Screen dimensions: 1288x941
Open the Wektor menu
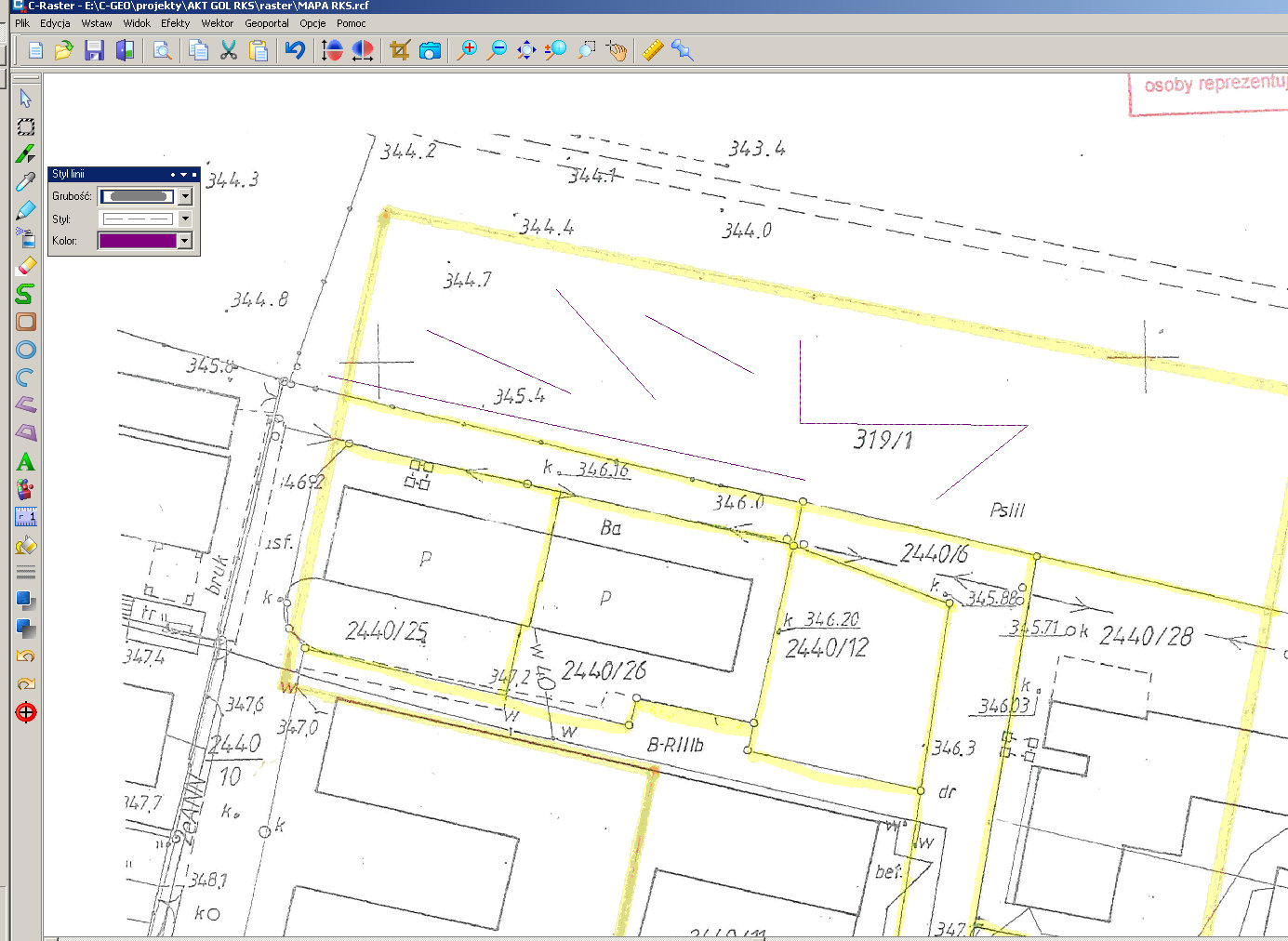tap(218, 23)
